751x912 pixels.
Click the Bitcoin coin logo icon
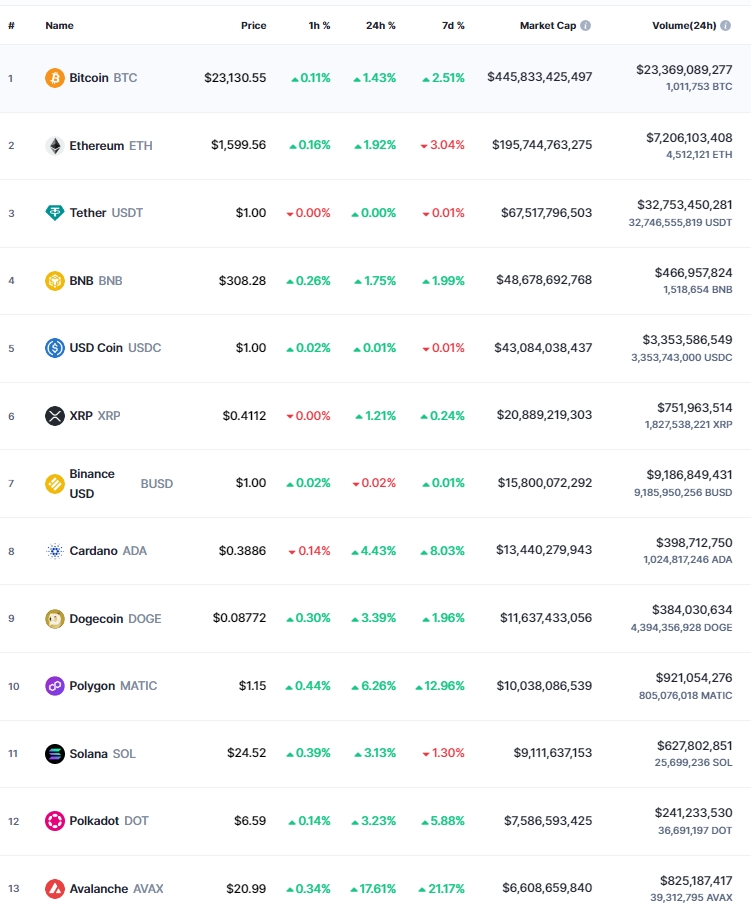55,77
